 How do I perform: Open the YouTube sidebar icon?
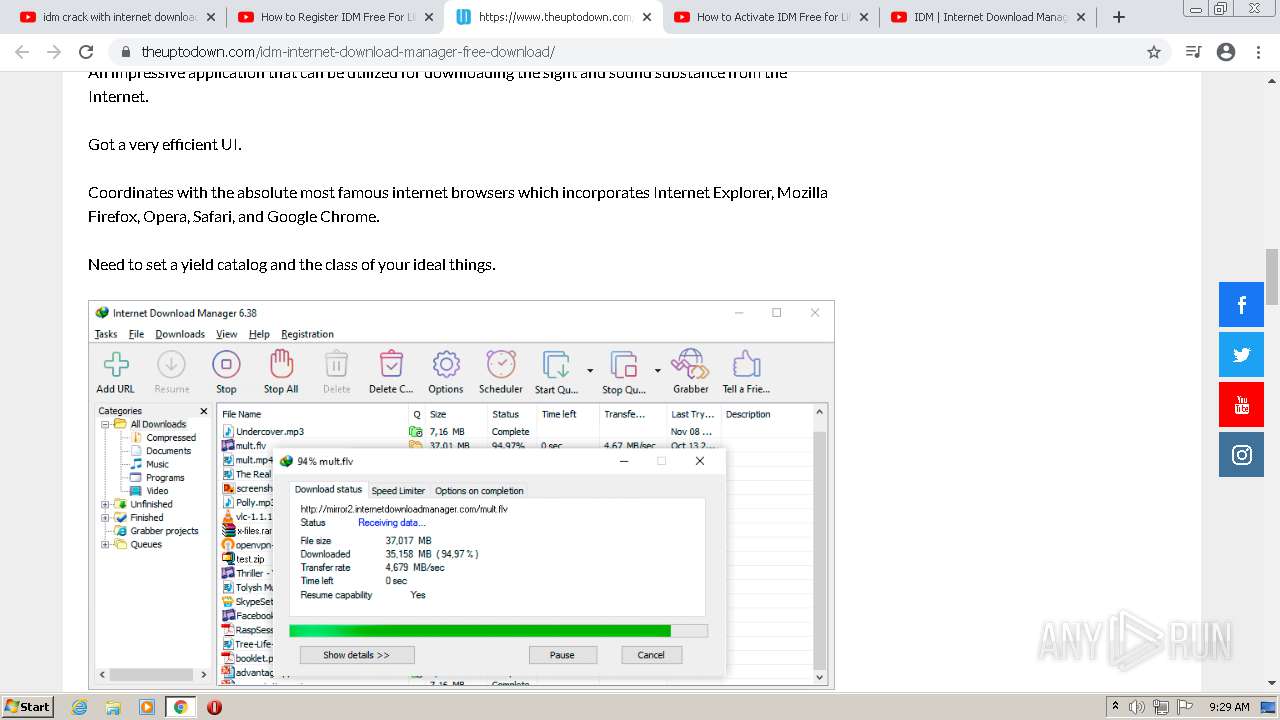click(1241, 405)
